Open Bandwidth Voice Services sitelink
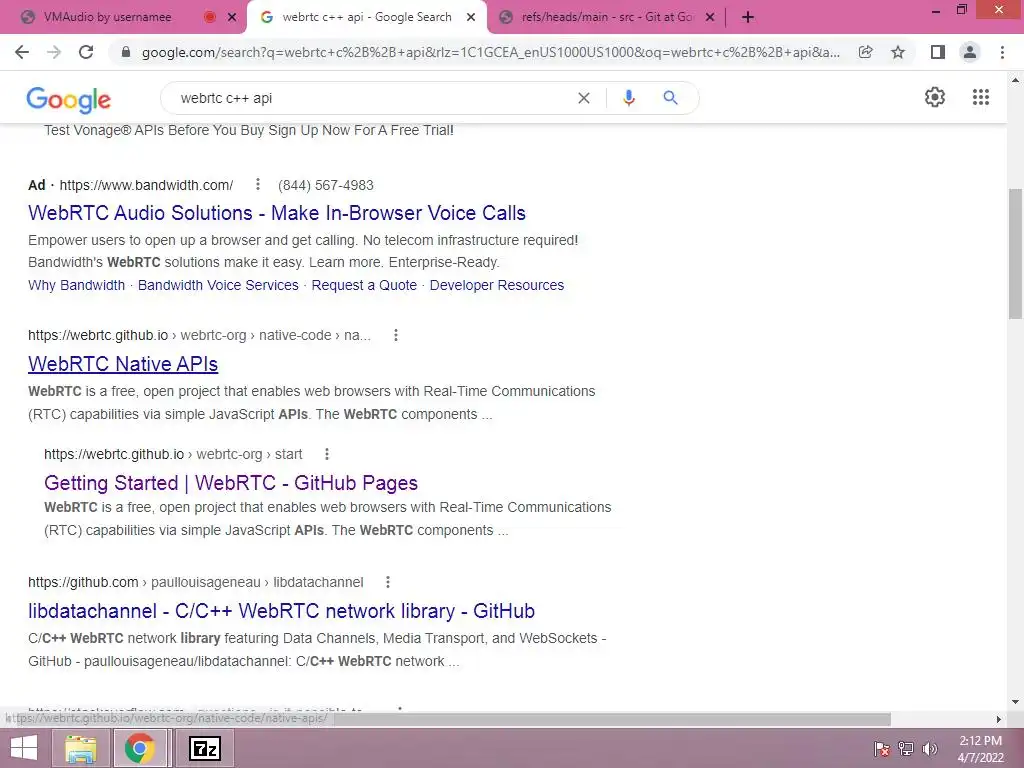 (x=218, y=285)
